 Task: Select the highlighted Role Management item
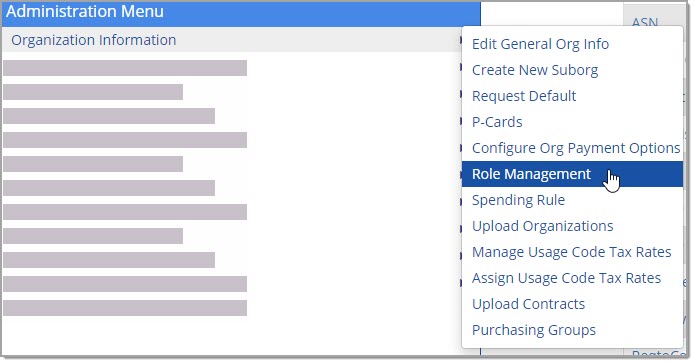point(572,174)
